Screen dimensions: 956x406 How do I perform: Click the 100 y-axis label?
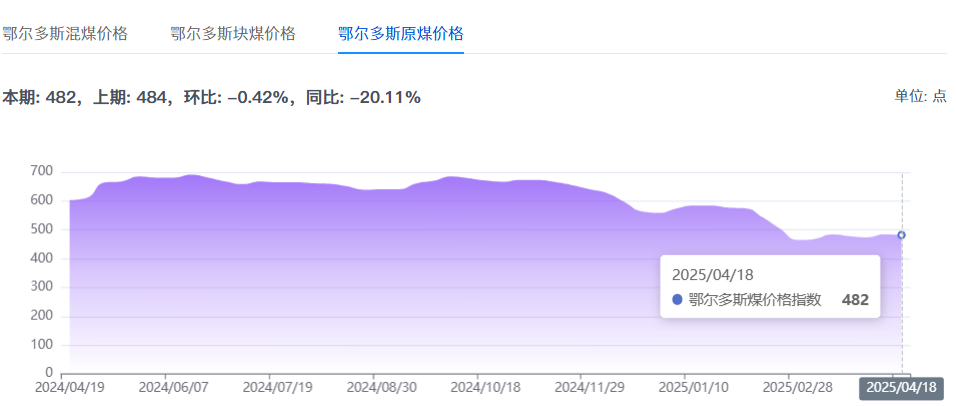point(41,345)
